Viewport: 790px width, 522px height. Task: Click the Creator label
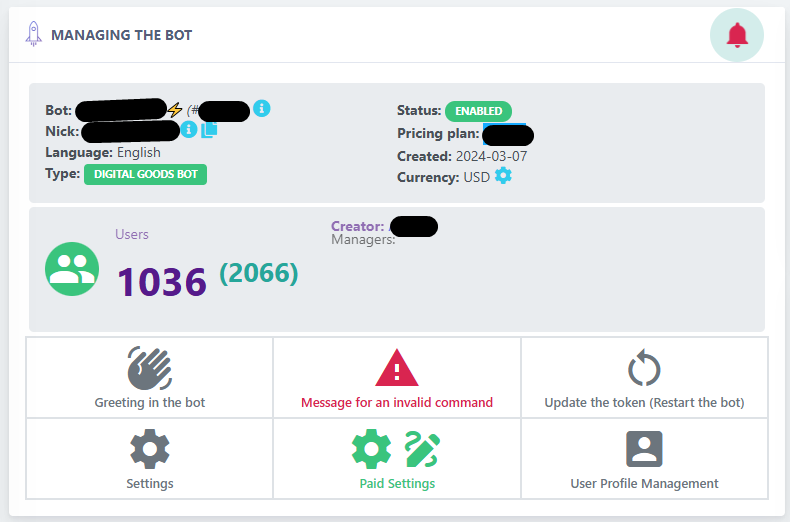click(x=357, y=226)
